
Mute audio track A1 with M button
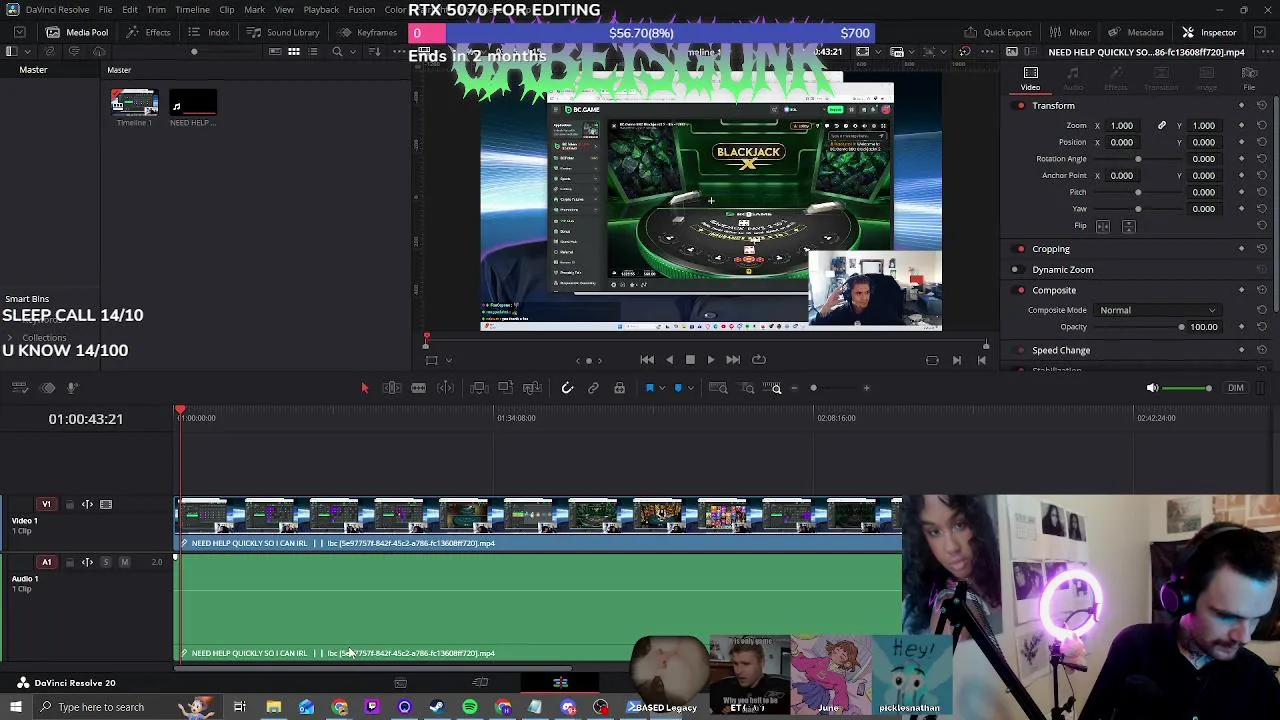(124, 562)
